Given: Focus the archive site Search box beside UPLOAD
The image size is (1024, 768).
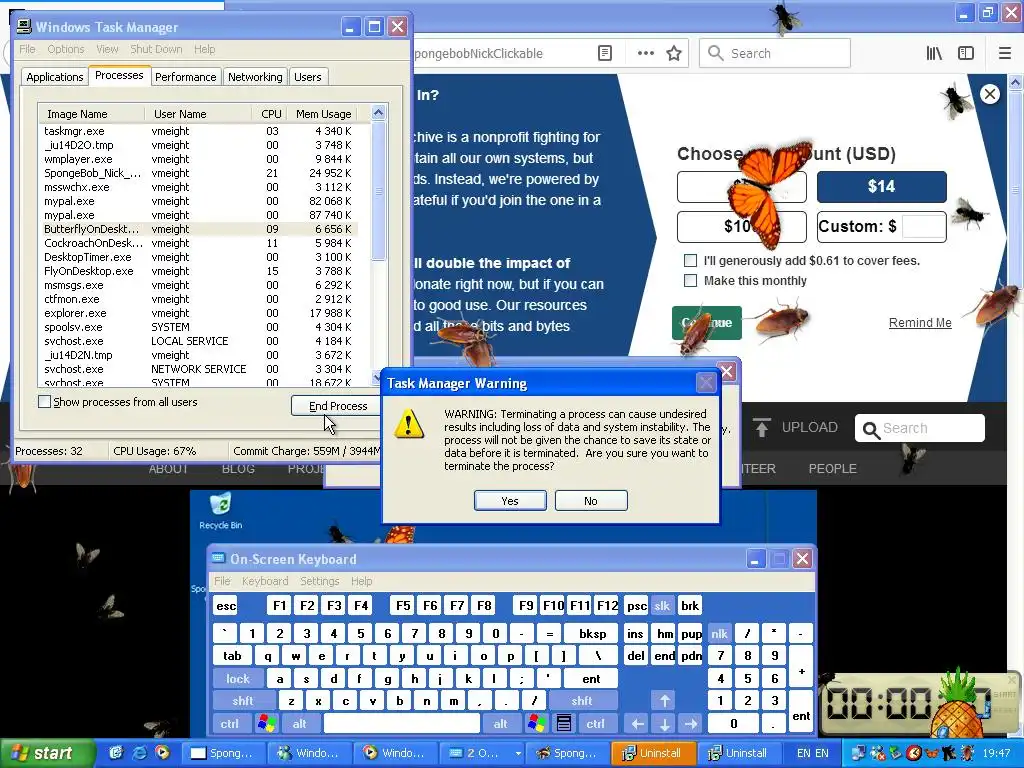Looking at the screenshot, I should click(920, 428).
